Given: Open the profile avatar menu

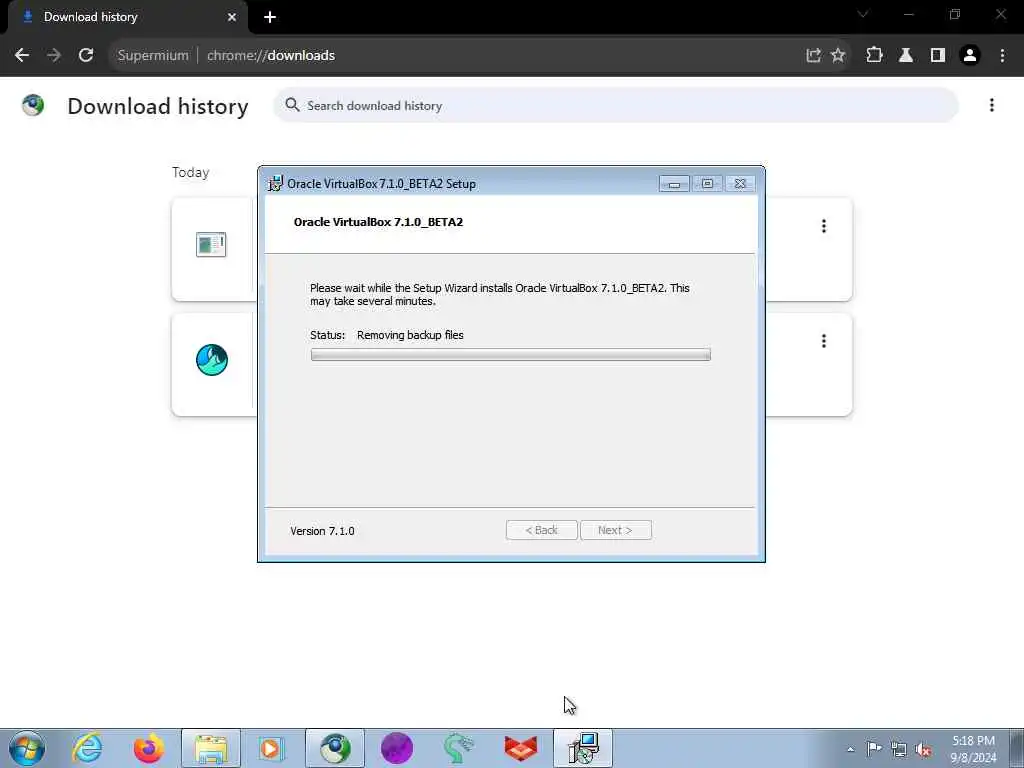Looking at the screenshot, I should 970,56.
